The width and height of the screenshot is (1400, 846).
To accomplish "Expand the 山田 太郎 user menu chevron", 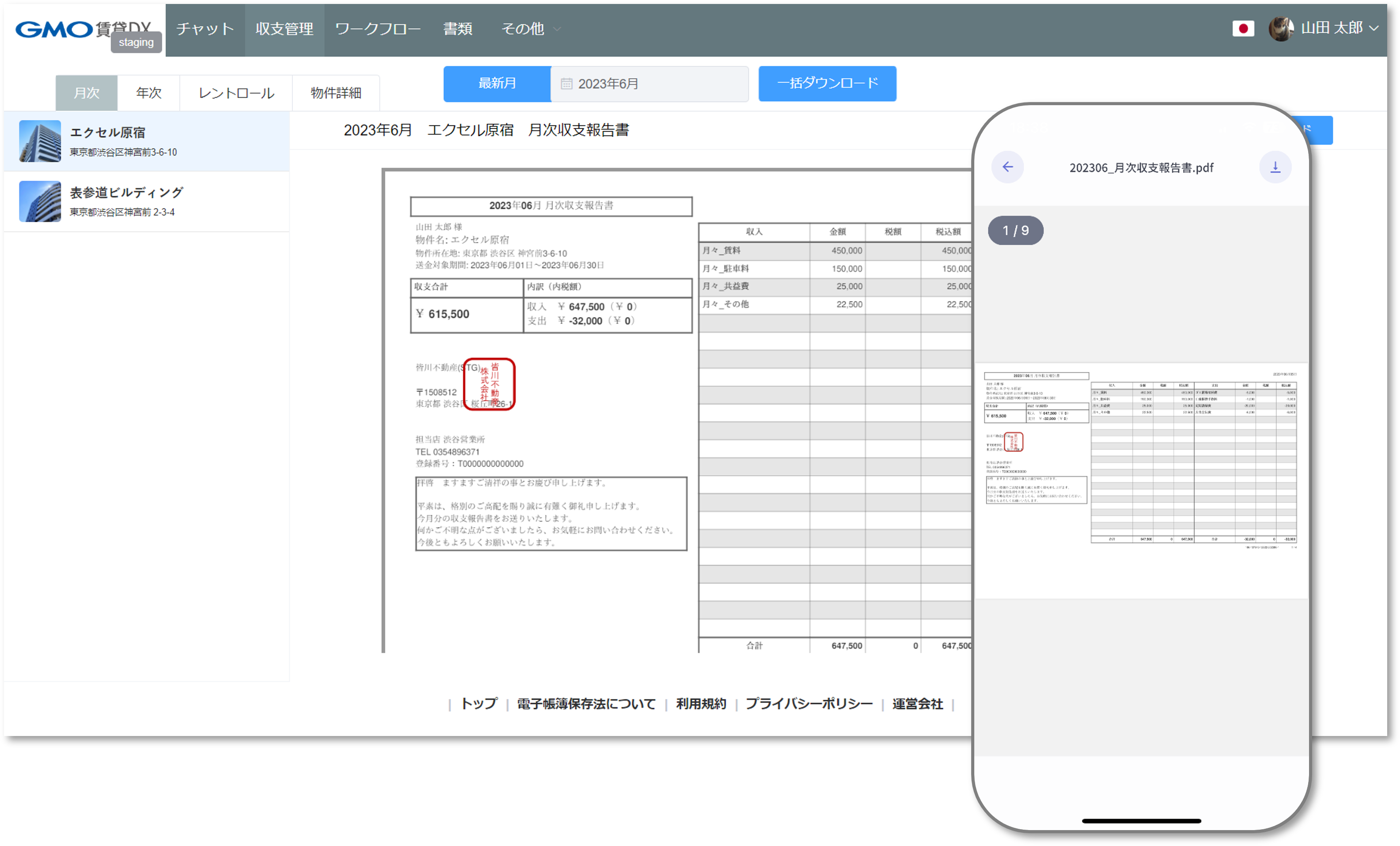I will tap(1374, 28).
